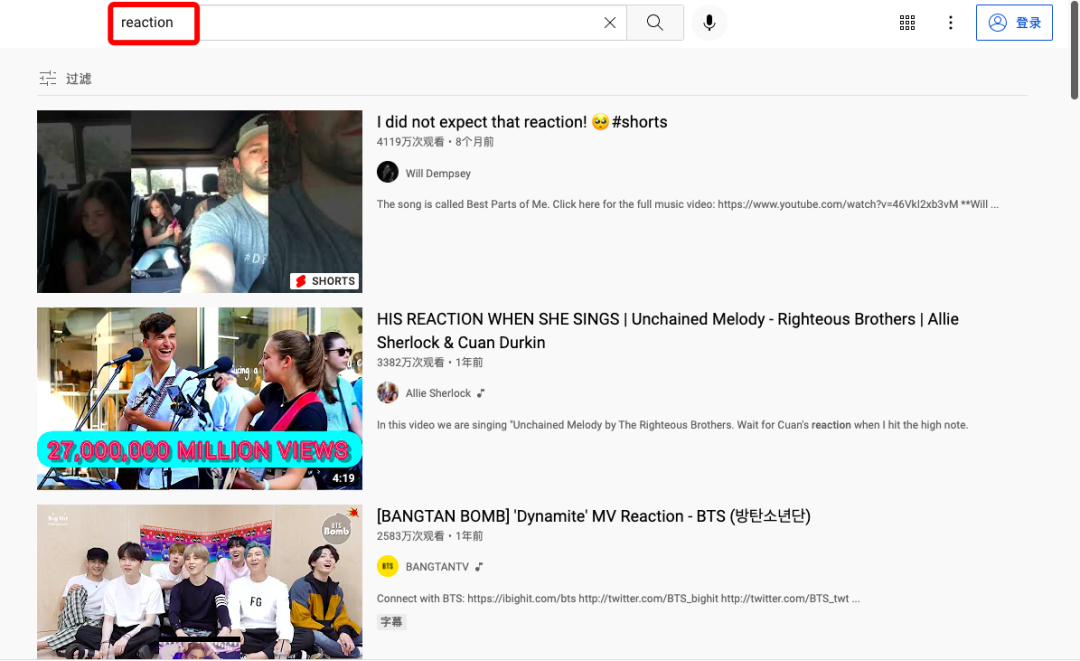Click the Unchained Melody video description text

pyautogui.click(x=672, y=425)
